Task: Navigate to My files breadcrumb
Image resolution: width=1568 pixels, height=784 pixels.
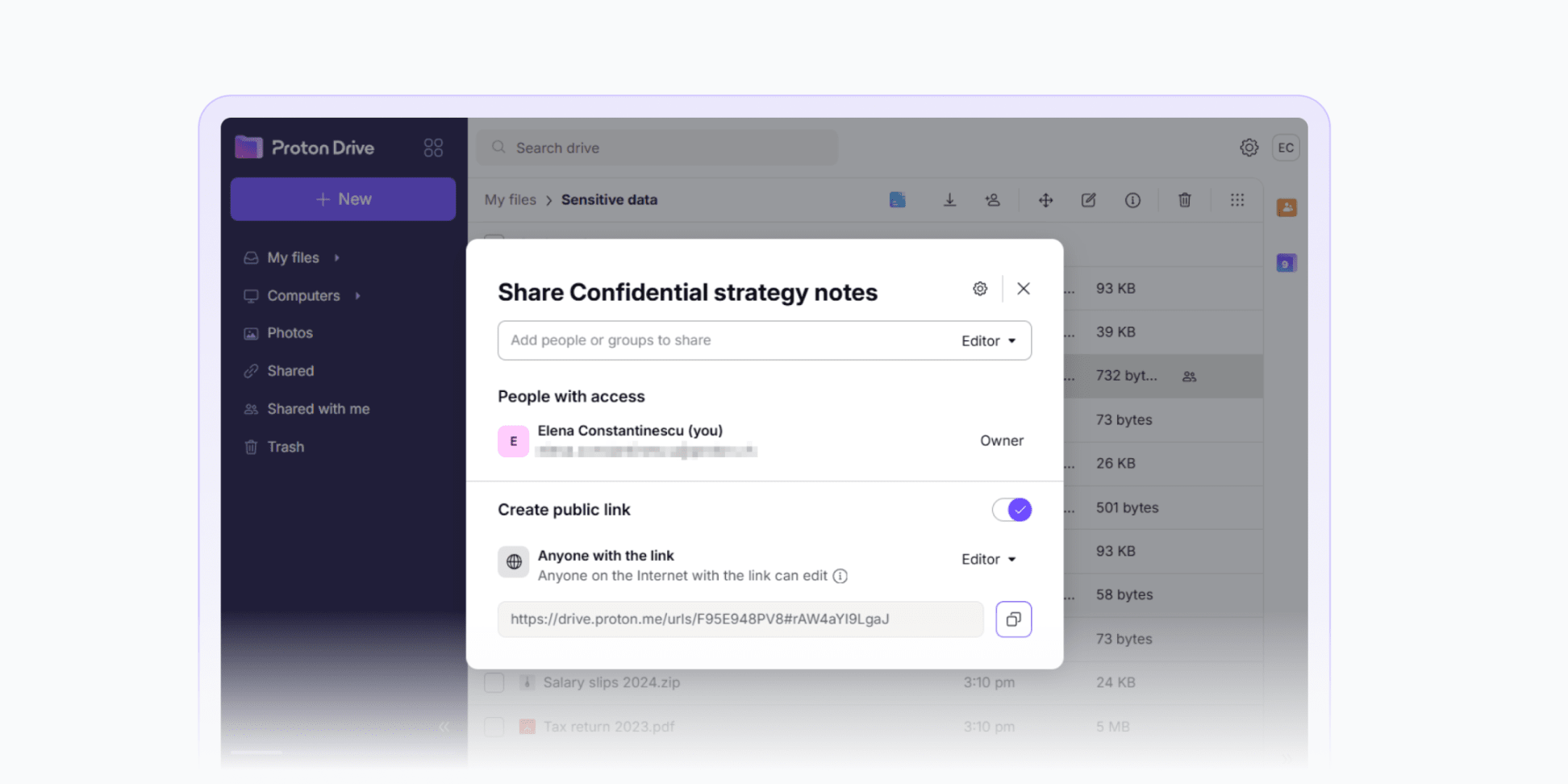Action: (x=510, y=200)
